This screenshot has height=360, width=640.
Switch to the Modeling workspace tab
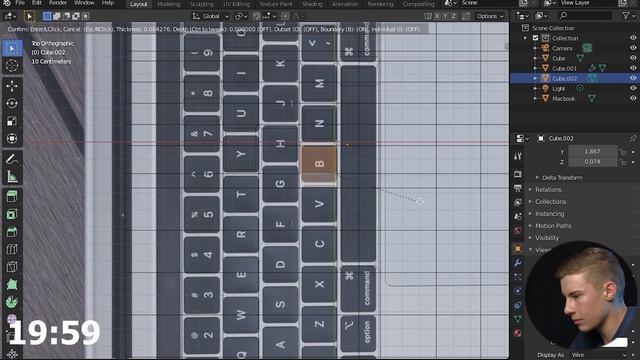[169, 4]
